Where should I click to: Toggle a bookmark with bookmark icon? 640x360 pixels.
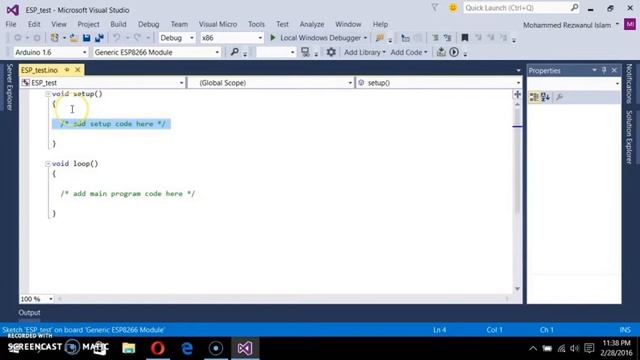(464, 38)
